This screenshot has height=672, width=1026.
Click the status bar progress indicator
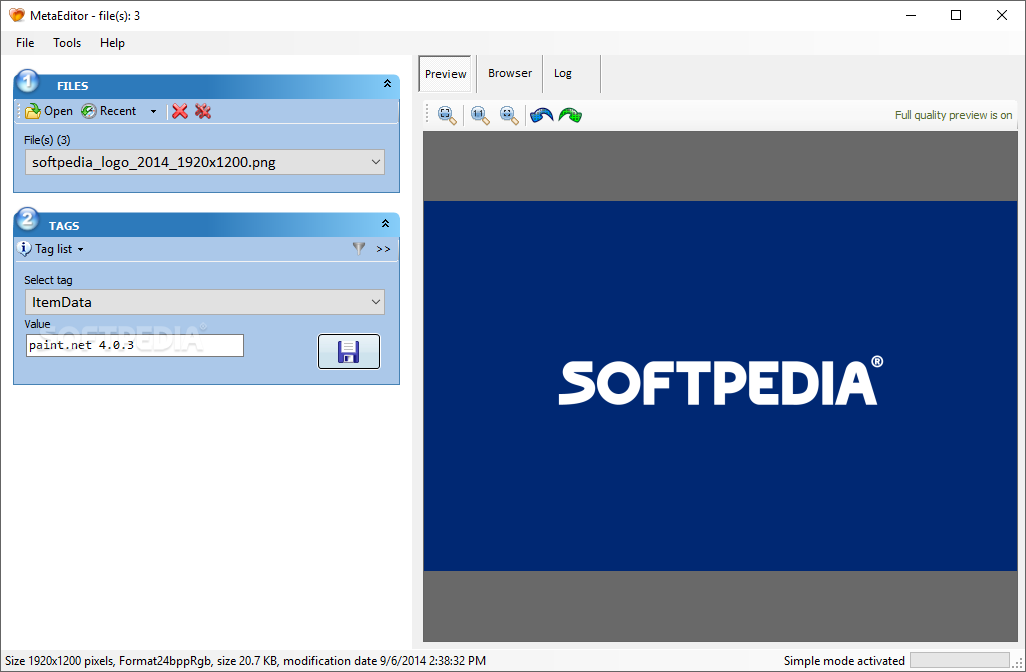coord(959,660)
